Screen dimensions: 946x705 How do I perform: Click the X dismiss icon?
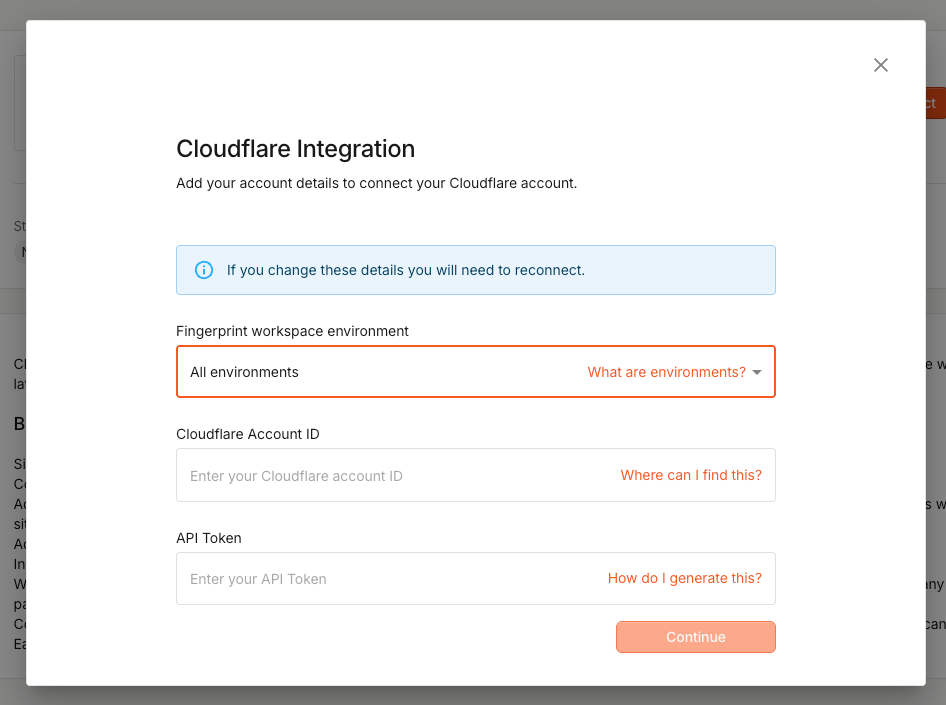pos(881,64)
